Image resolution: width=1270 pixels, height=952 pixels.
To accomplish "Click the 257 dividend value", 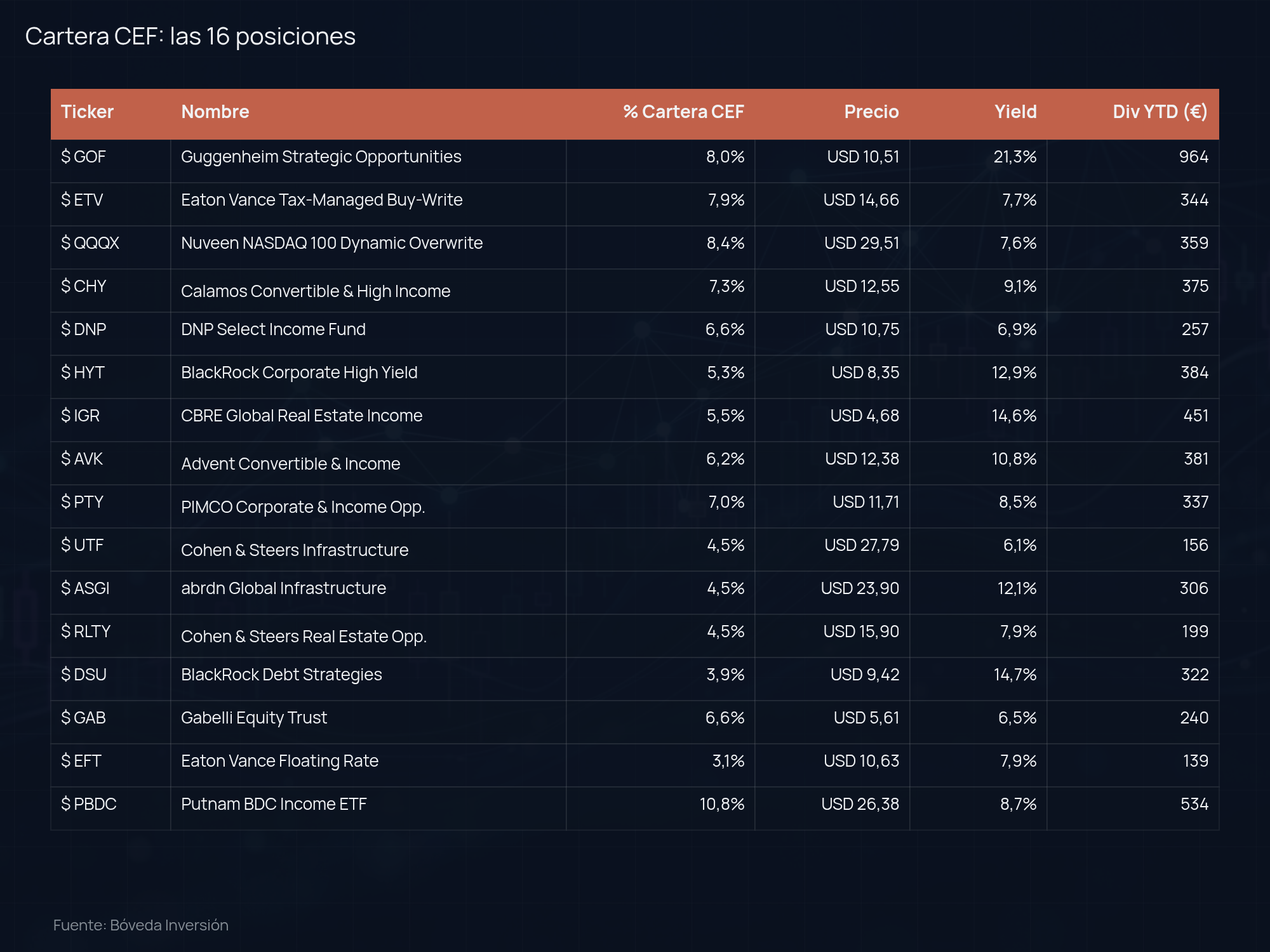I will click(x=1195, y=329).
